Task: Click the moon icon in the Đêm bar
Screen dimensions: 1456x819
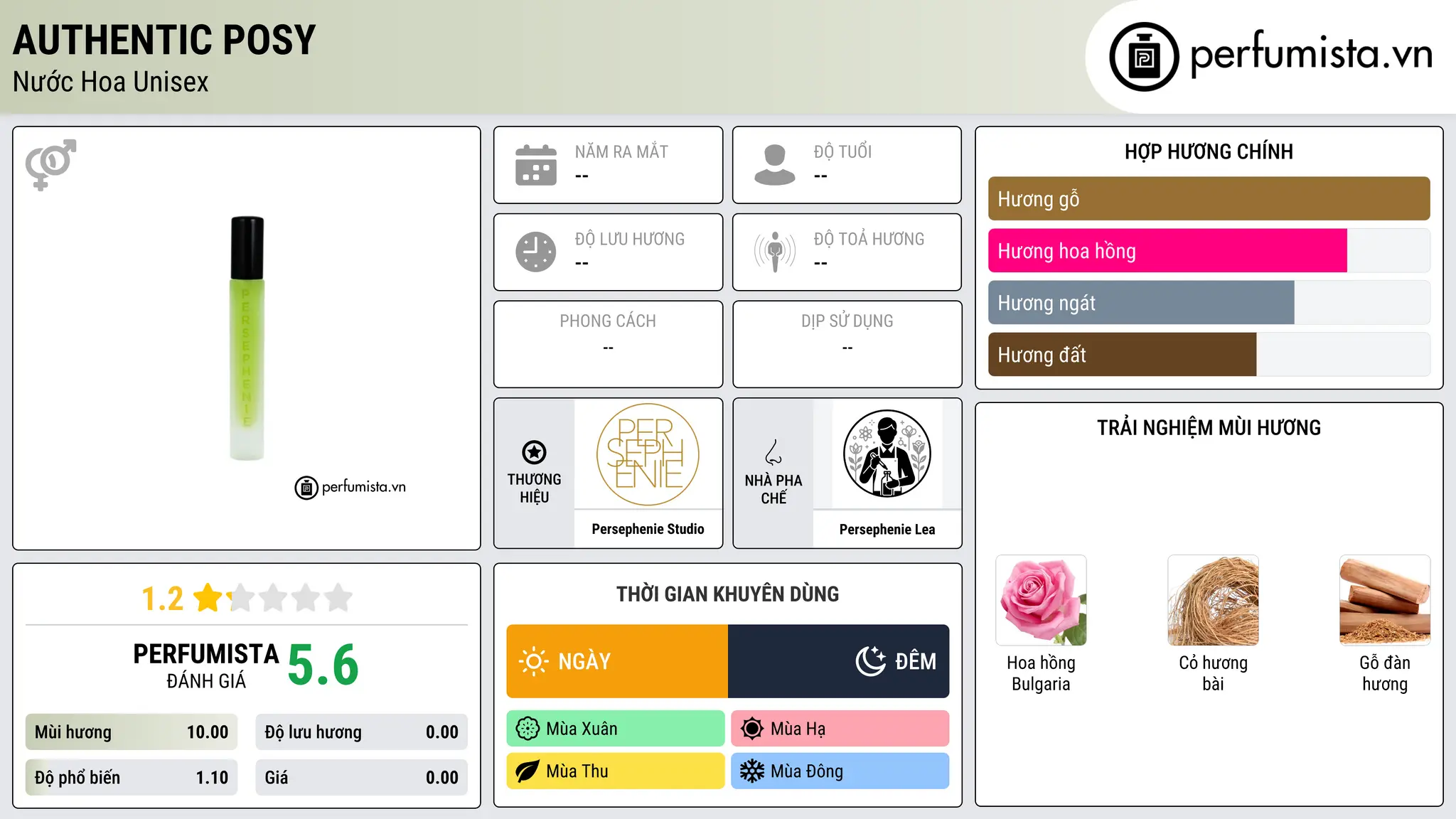Action: [x=871, y=661]
